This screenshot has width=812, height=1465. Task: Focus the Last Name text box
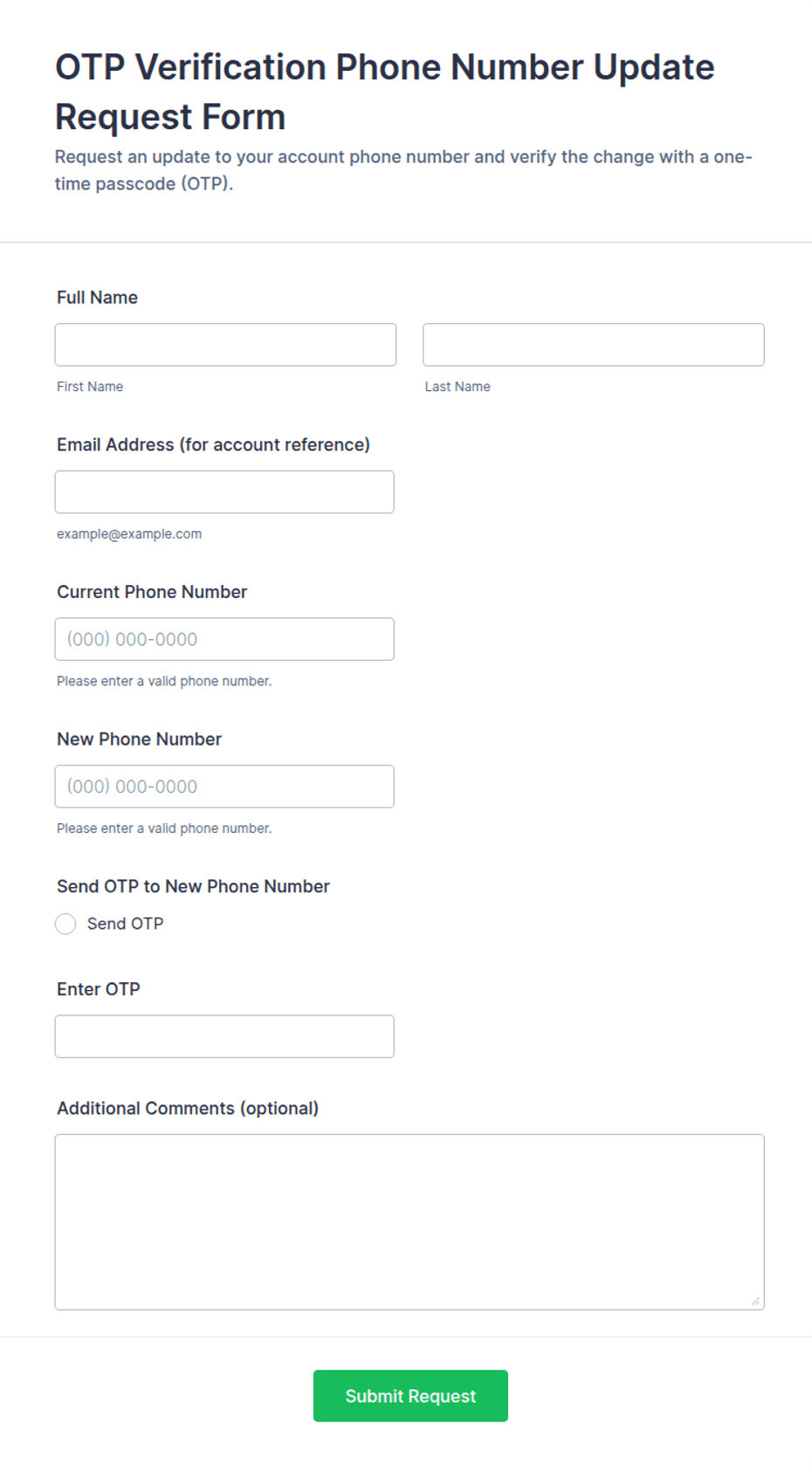click(594, 345)
